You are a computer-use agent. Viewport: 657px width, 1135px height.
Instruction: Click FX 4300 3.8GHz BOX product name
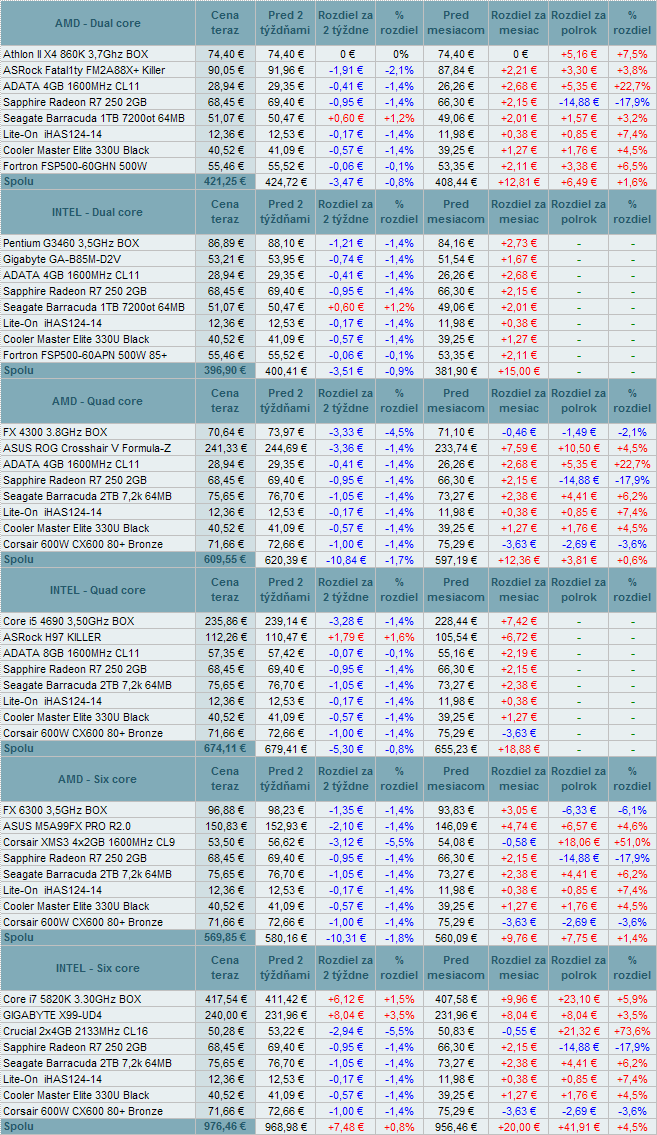(56, 432)
